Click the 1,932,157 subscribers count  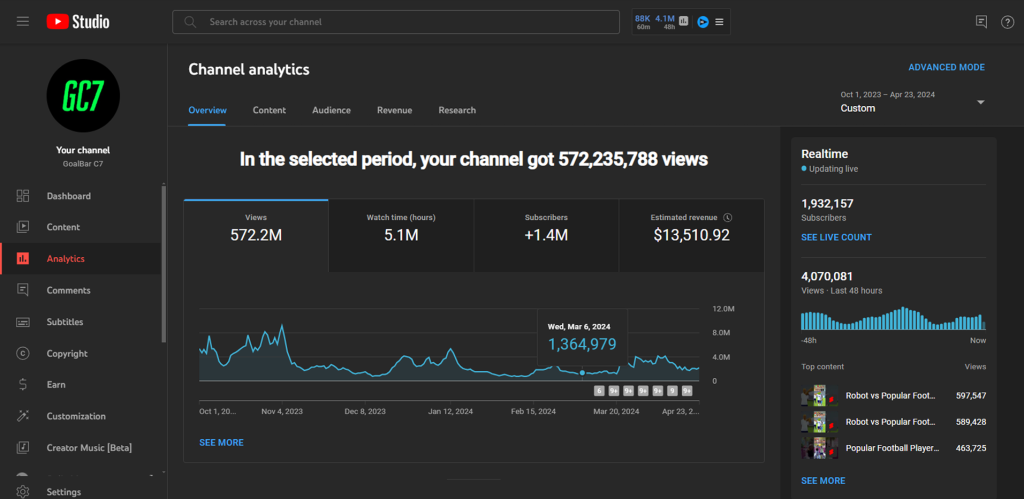click(827, 204)
